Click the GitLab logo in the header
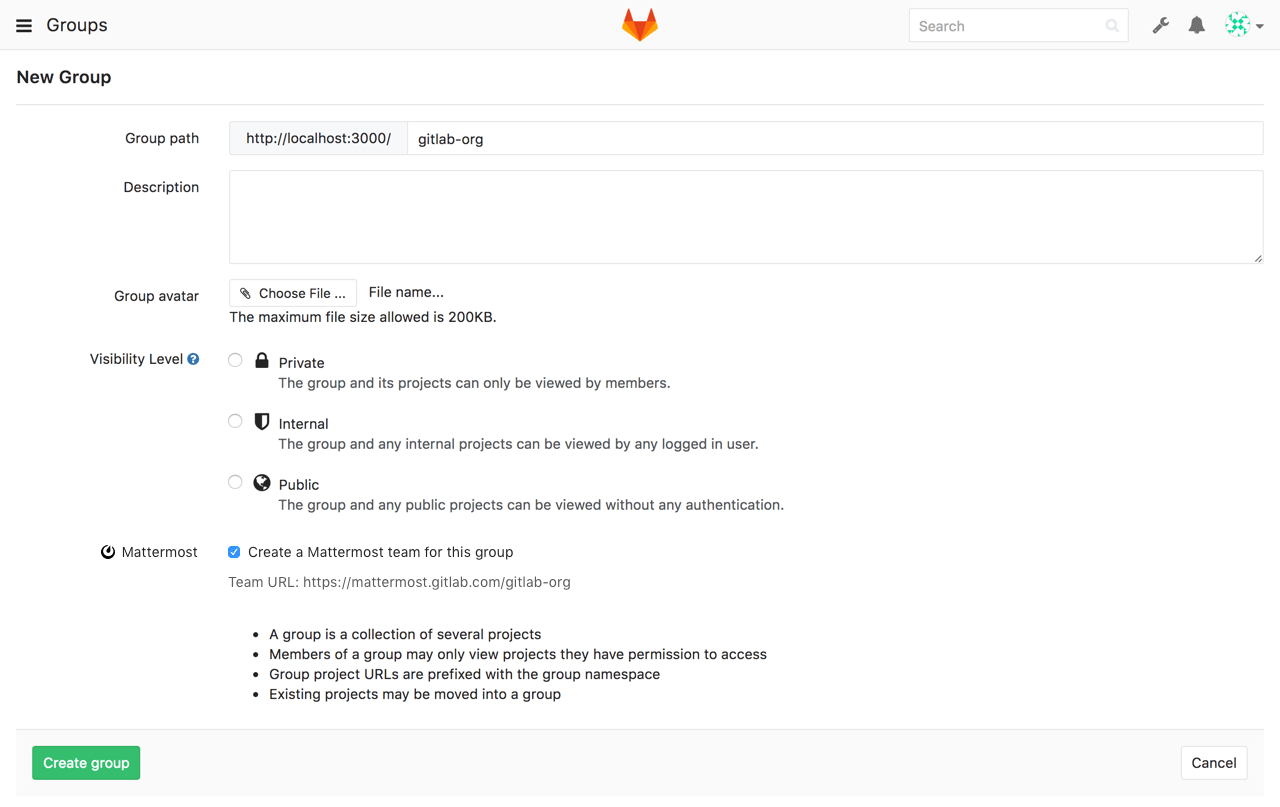The width and height of the screenshot is (1280, 807). point(639,25)
